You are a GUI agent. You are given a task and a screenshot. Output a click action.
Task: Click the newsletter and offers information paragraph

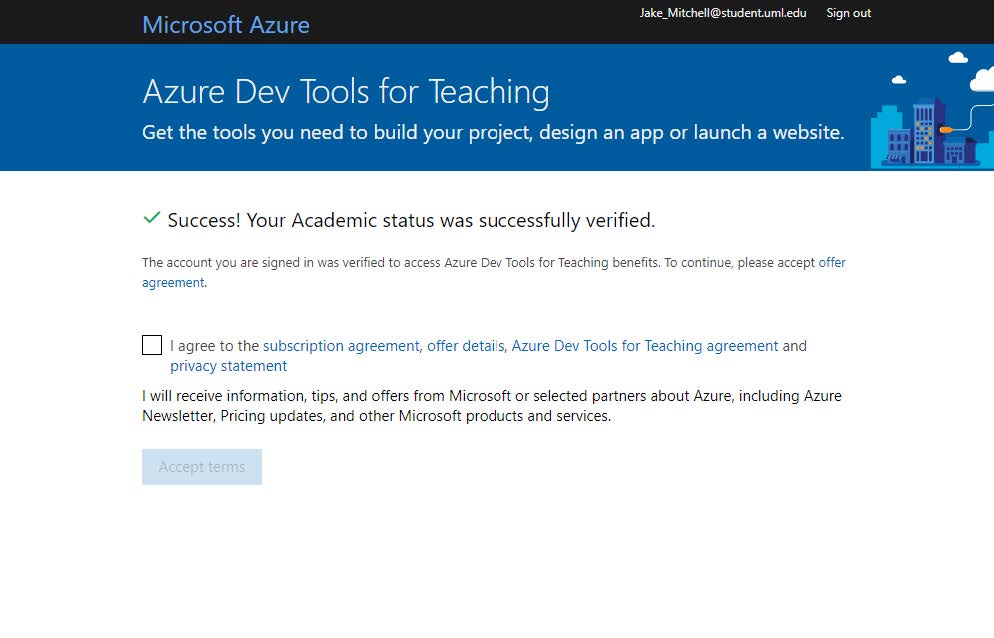491,406
